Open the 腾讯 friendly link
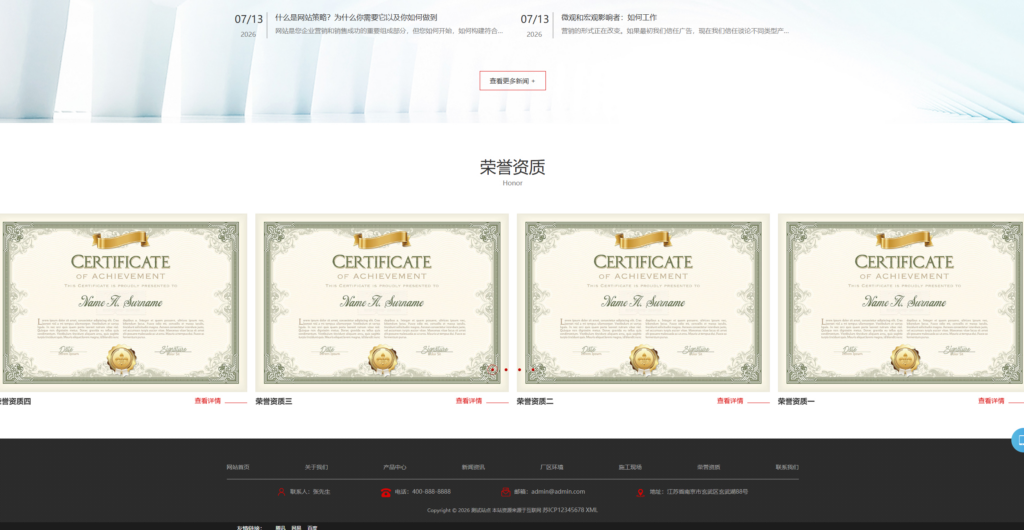Viewport: 1024px width, 530px height. coord(280,527)
